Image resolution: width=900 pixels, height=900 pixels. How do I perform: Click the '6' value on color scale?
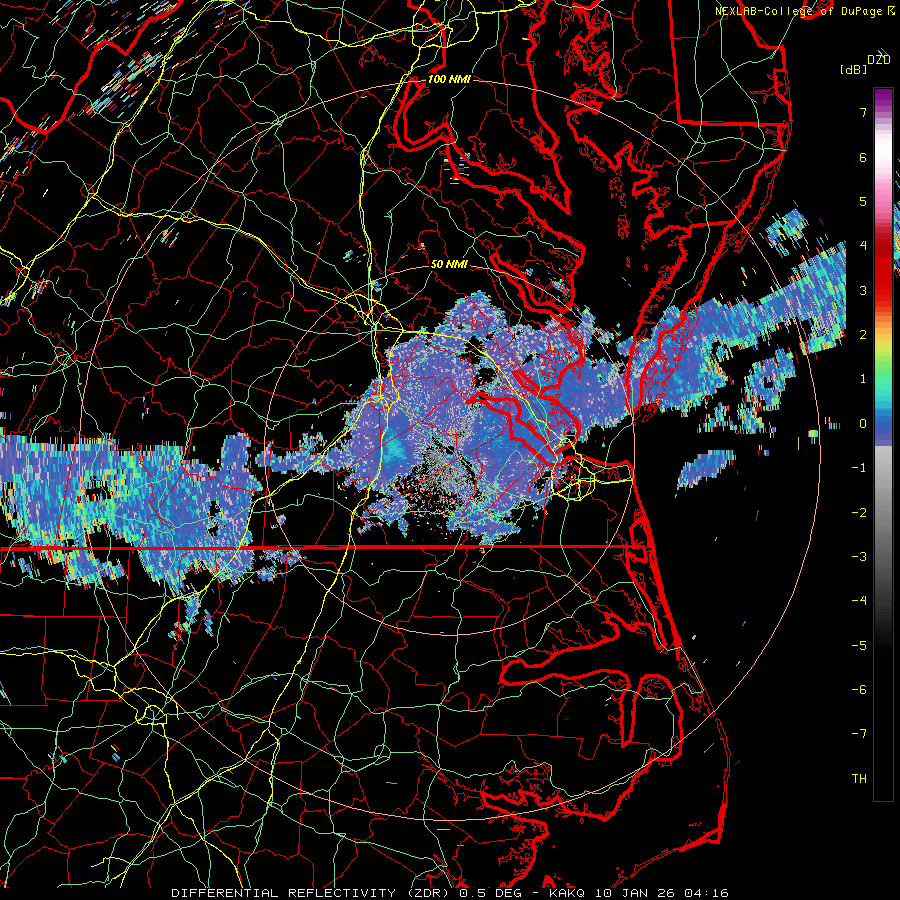(x=863, y=157)
